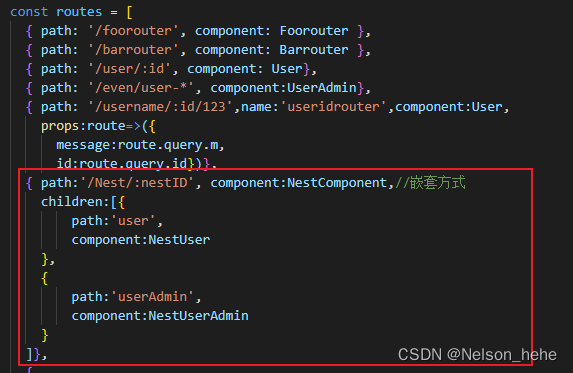The height and width of the screenshot is (373, 573).
Task: Click the UserAdmin component name
Action: 322,88
